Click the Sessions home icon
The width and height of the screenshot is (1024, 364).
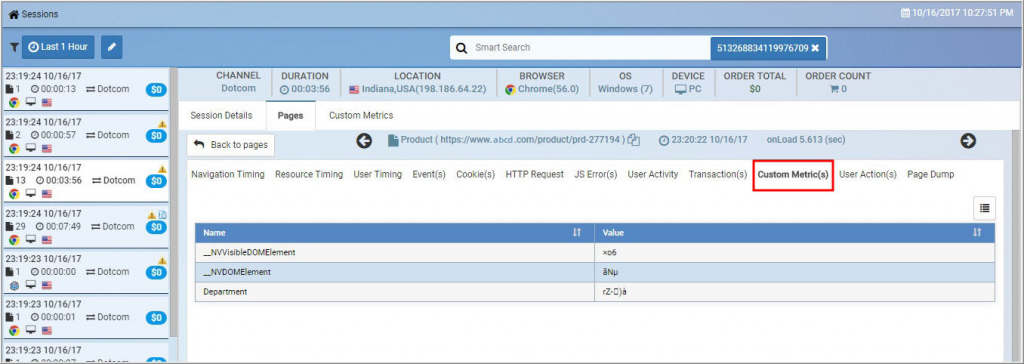click(x=13, y=14)
